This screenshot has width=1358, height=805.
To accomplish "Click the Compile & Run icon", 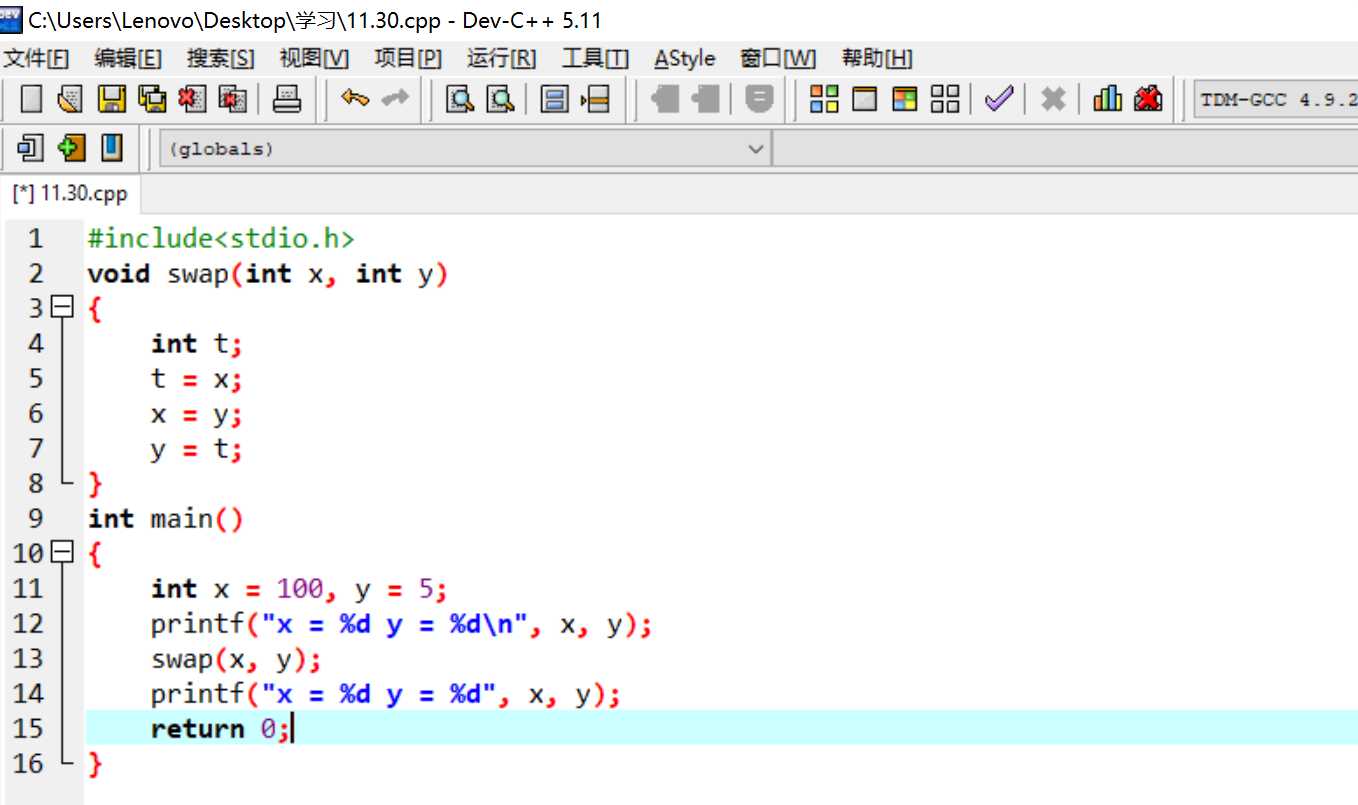I will point(905,99).
